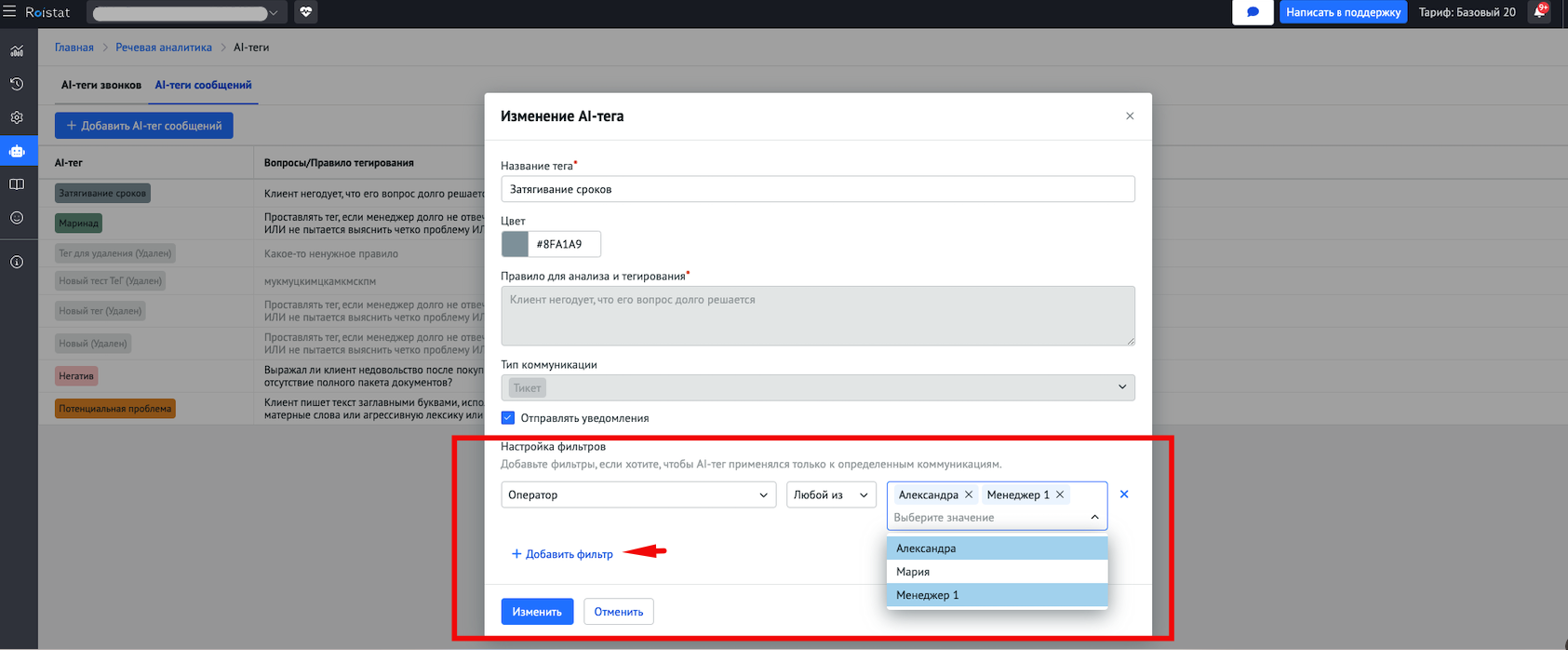Select the Маринад tag in table
Screen dimensions: 1568x650
click(x=78, y=223)
